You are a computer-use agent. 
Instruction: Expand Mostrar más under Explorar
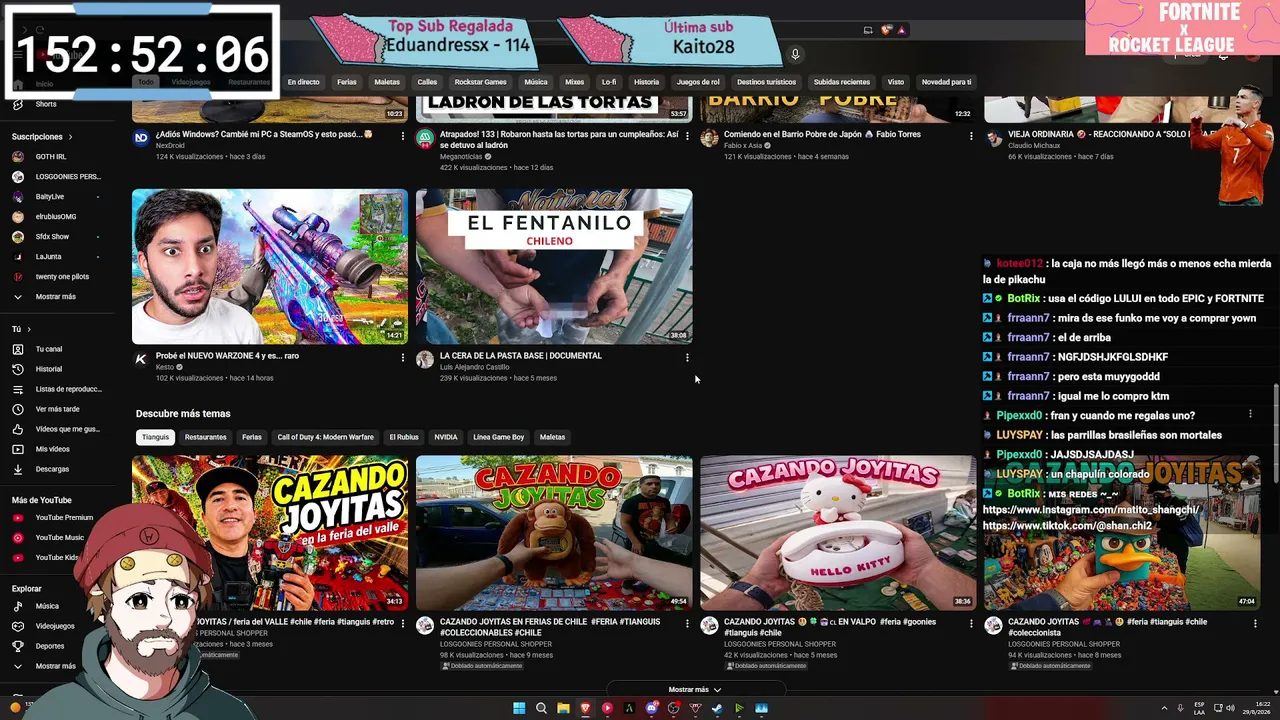[x=55, y=666]
